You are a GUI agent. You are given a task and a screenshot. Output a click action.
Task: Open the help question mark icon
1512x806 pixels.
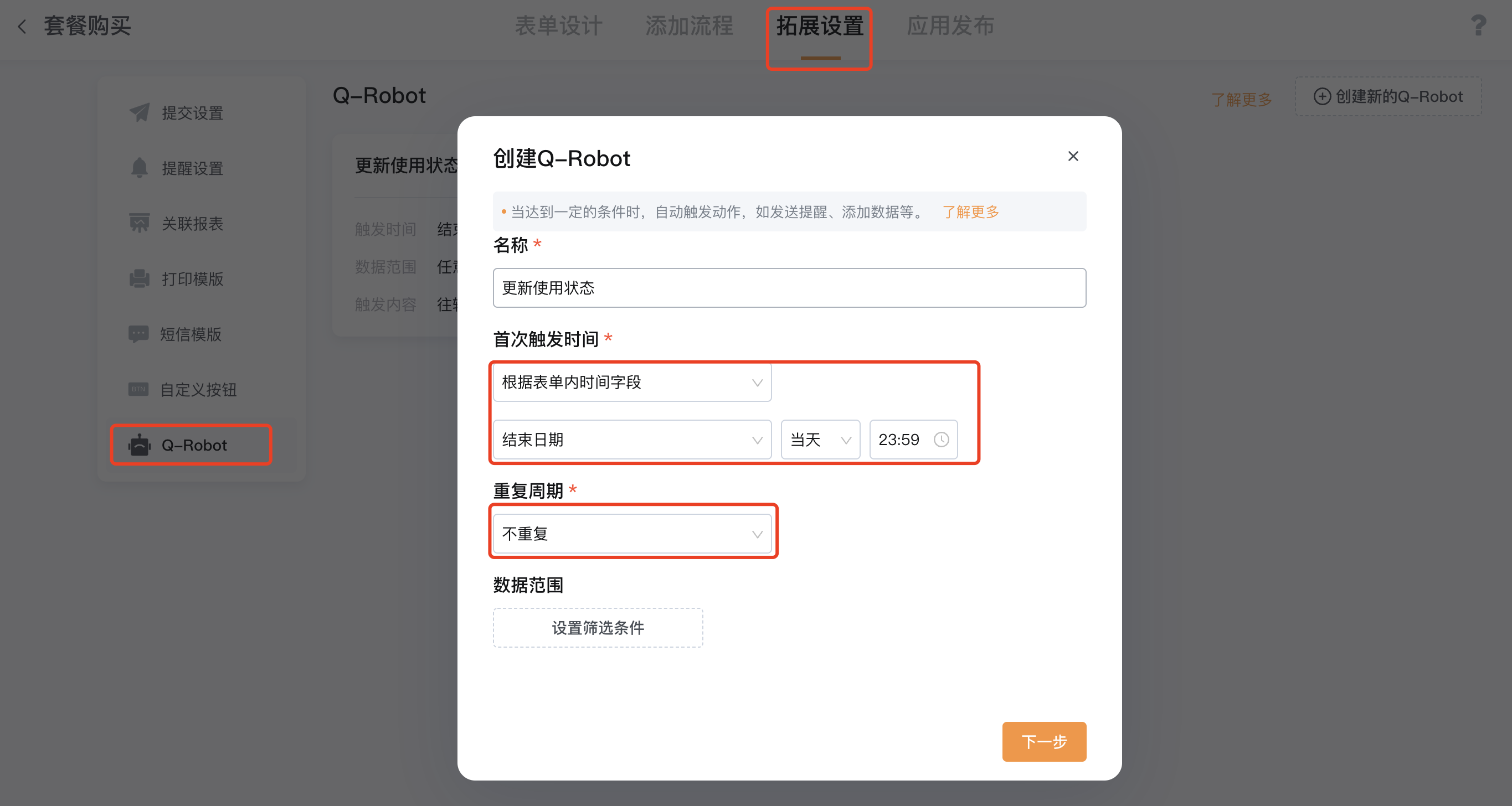1478,25
